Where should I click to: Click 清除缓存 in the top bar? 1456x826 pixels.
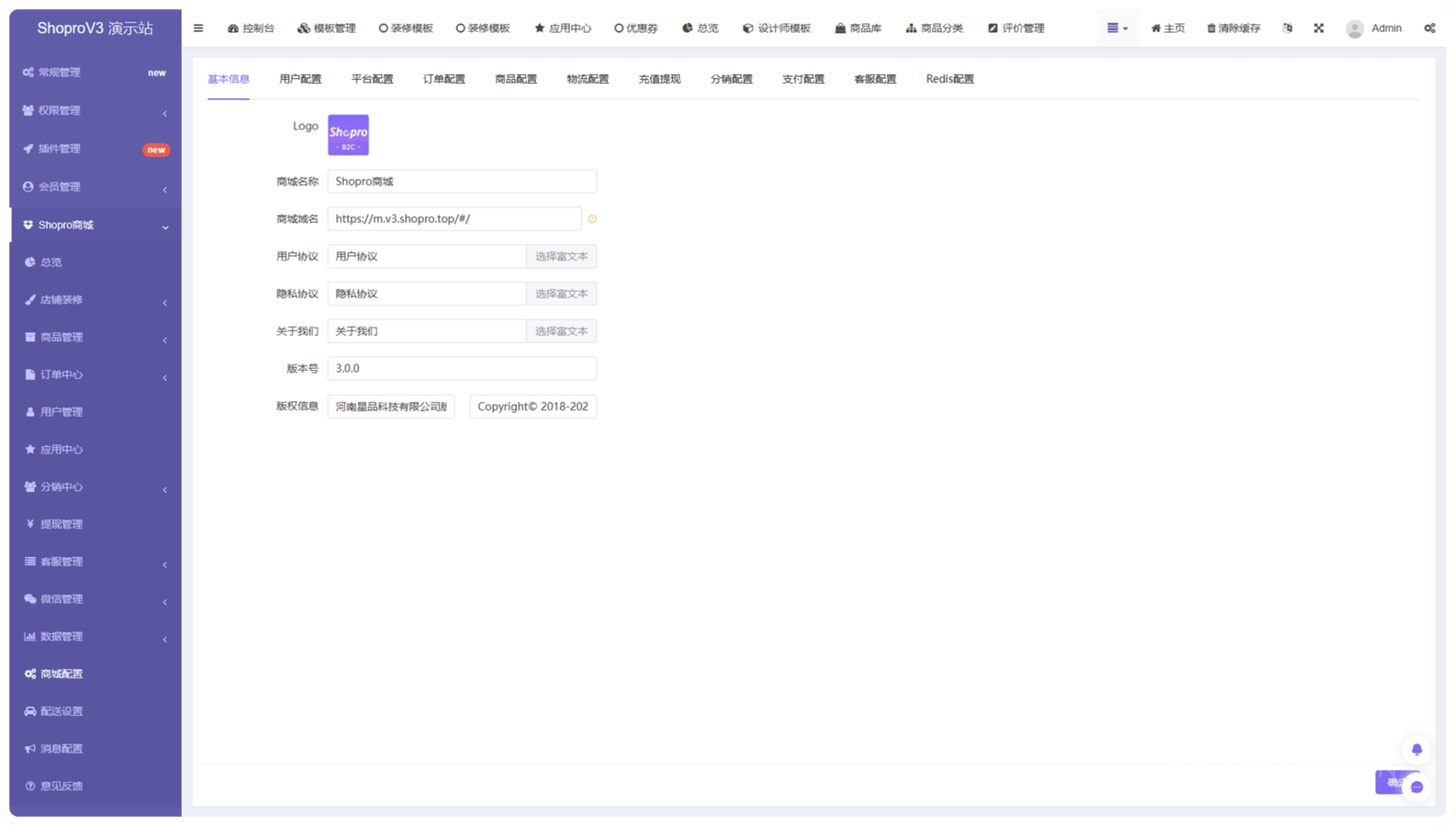tap(1233, 28)
